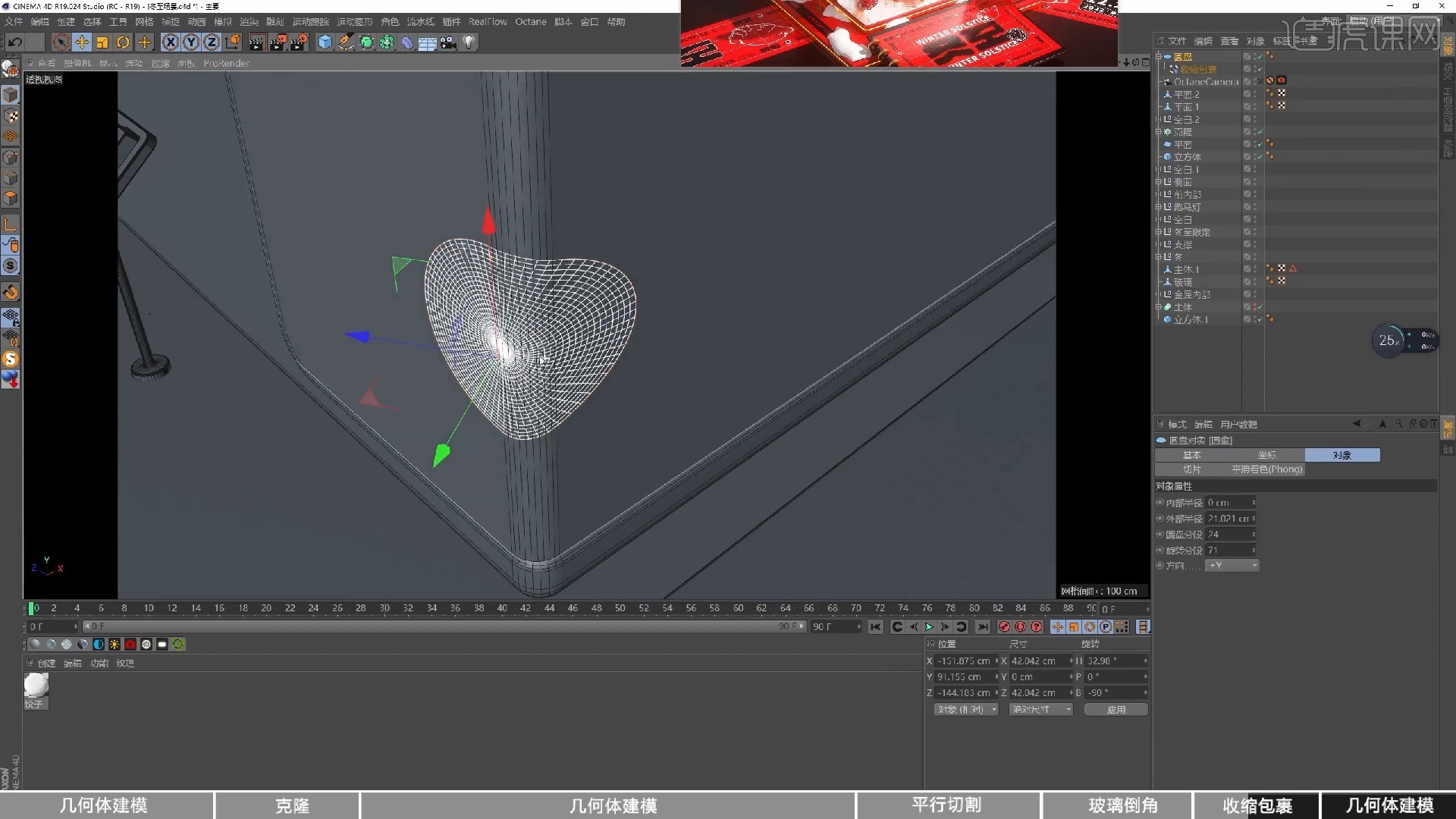Click the 平行切割 chapter button
This screenshot has width=1456, height=819.
946,805
